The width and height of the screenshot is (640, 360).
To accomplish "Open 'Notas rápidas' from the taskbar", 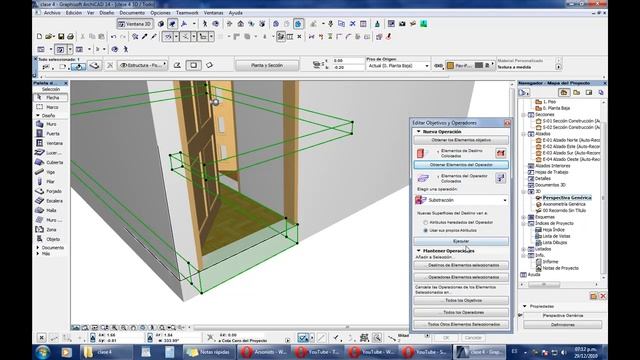I will [210, 352].
